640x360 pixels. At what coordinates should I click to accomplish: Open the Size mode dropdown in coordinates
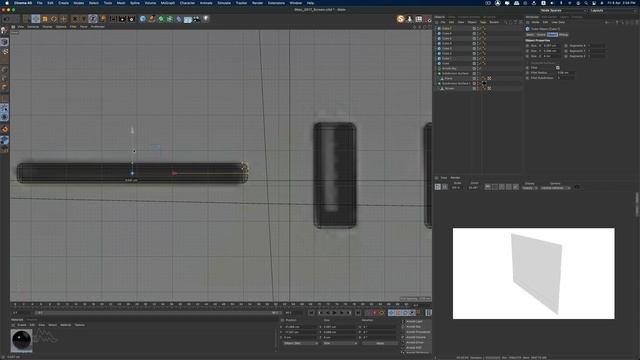click(x=340, y=343)
